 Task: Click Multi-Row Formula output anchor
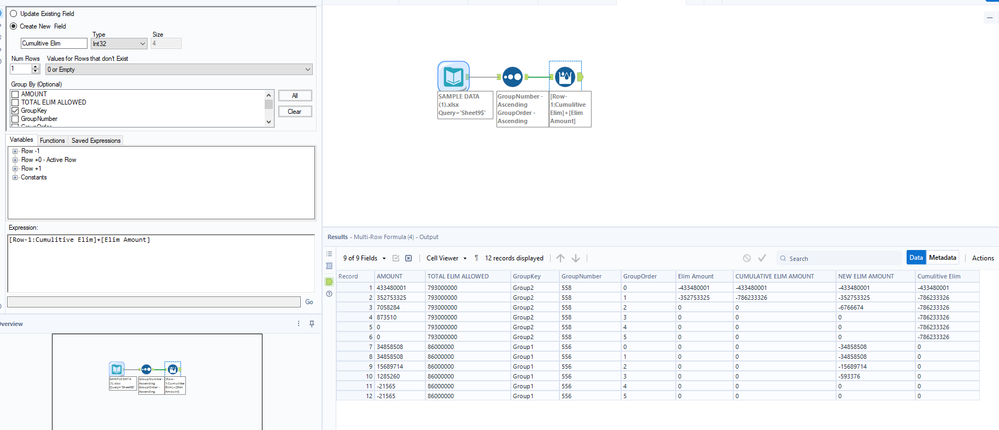(580, 77)
